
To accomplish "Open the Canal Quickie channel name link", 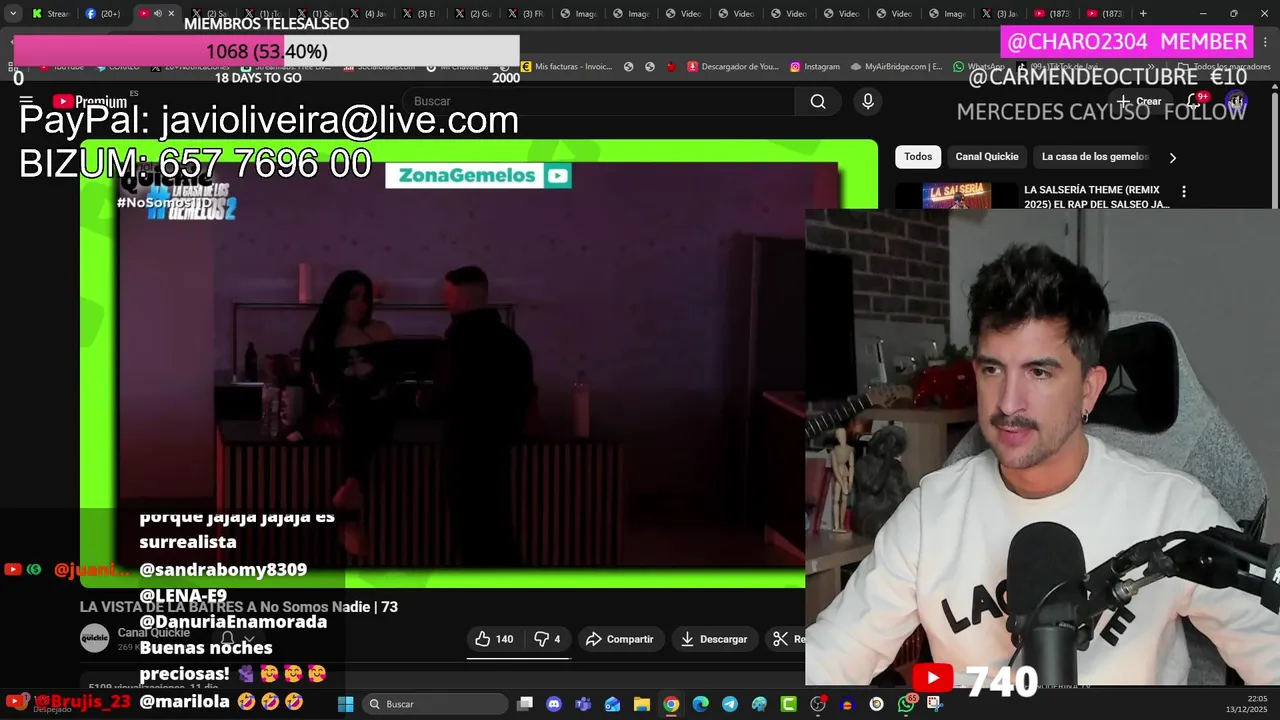I will [153, 632].
